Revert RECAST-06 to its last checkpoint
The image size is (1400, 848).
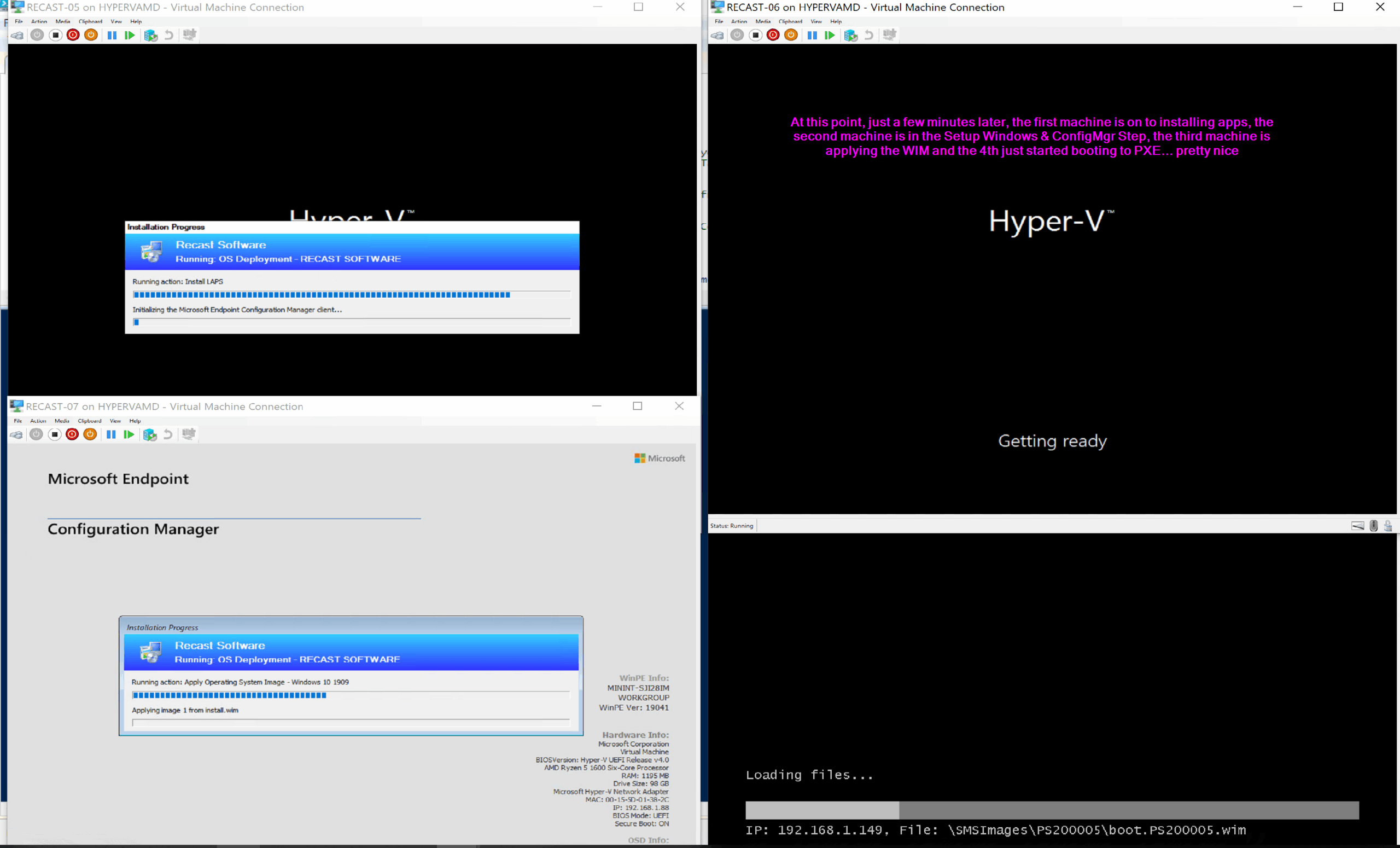click(868, 34)
